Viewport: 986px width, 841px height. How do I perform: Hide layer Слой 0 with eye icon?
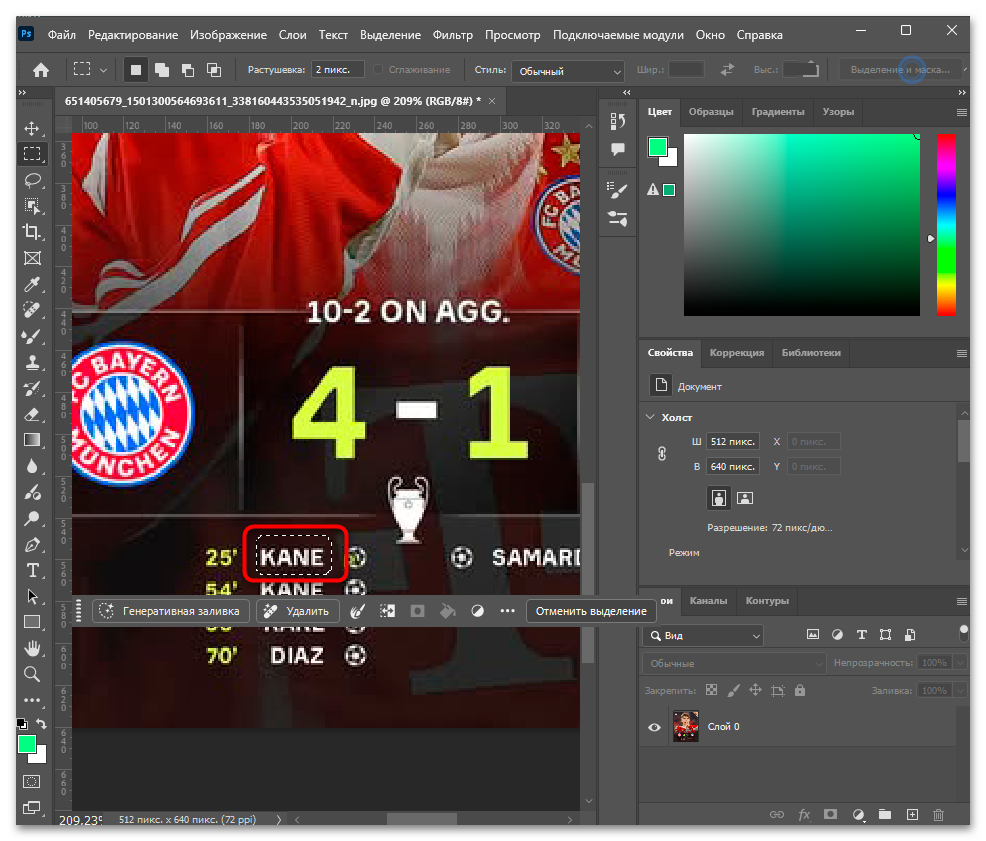(654, 727)
